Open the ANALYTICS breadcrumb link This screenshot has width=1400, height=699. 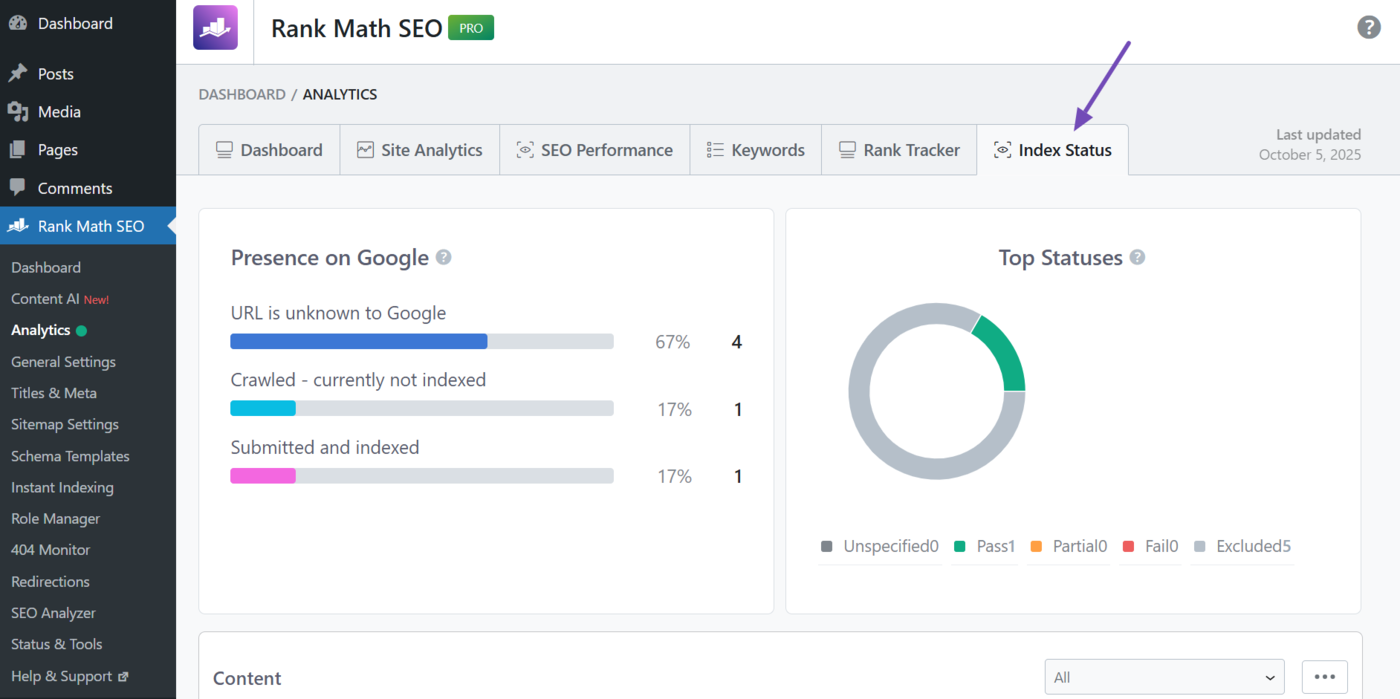(340, 93)
